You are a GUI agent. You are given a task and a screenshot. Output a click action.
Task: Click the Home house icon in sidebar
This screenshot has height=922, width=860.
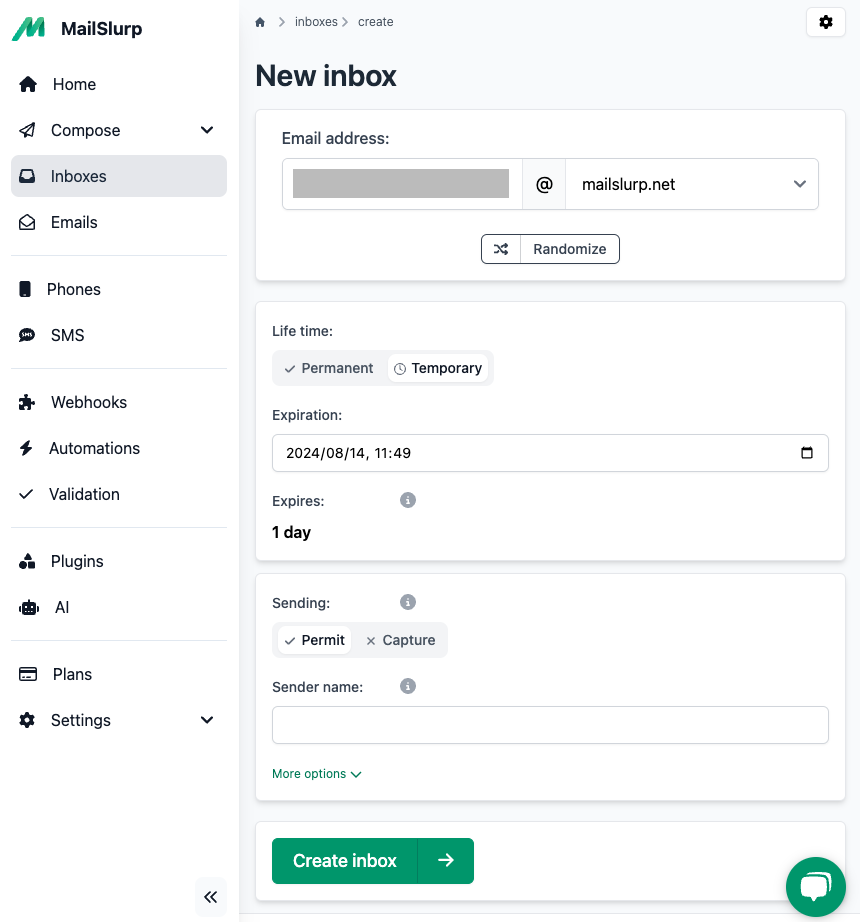(28, 84)
